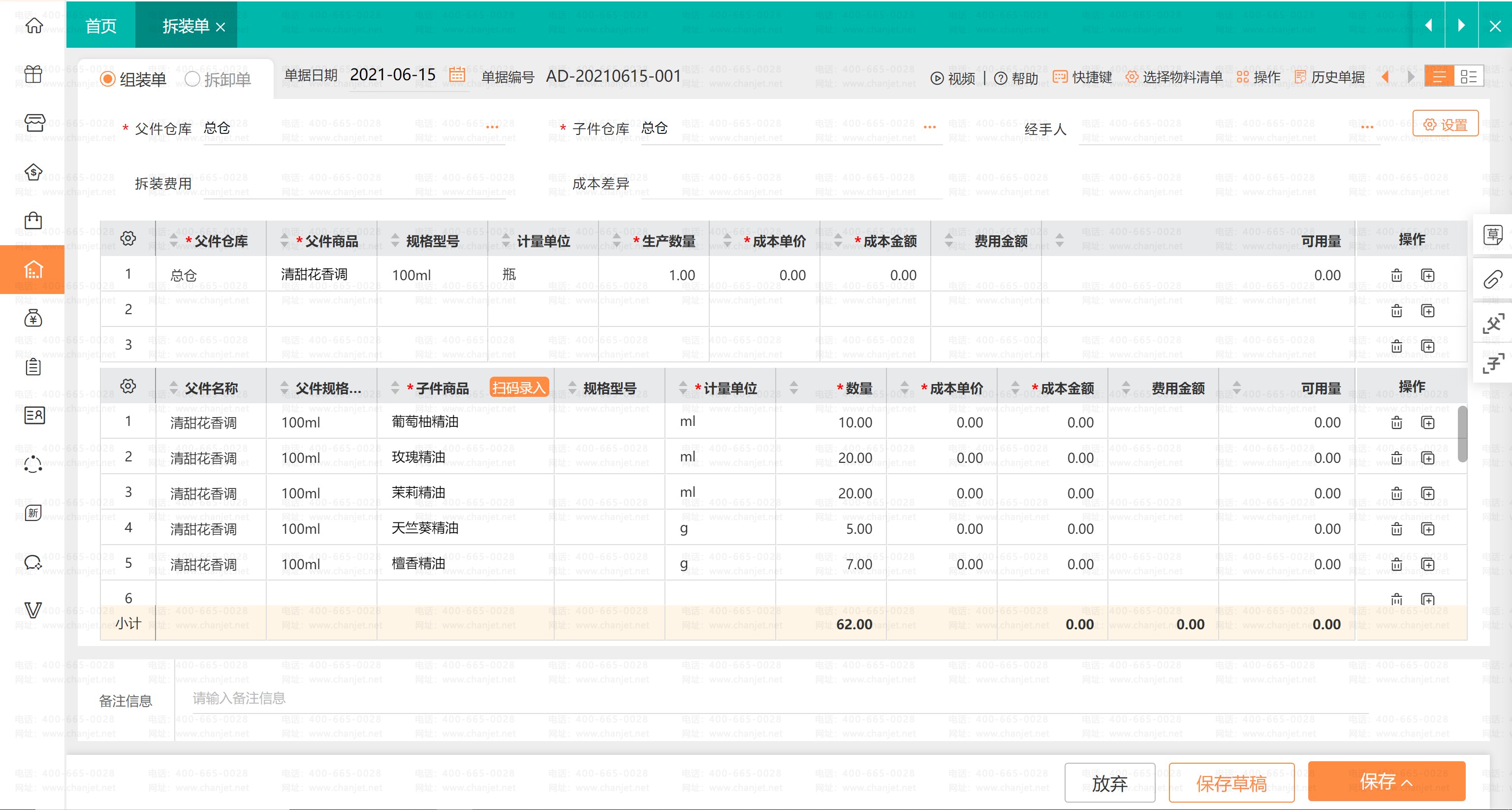Open the child table column settings gear

pyautogui.click(x=128, y=386)
